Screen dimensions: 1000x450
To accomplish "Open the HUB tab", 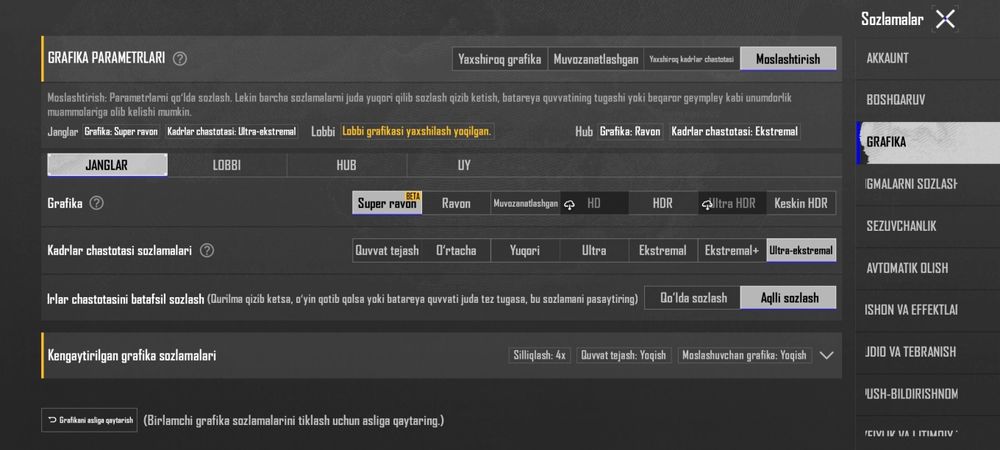I will (347, 165).
